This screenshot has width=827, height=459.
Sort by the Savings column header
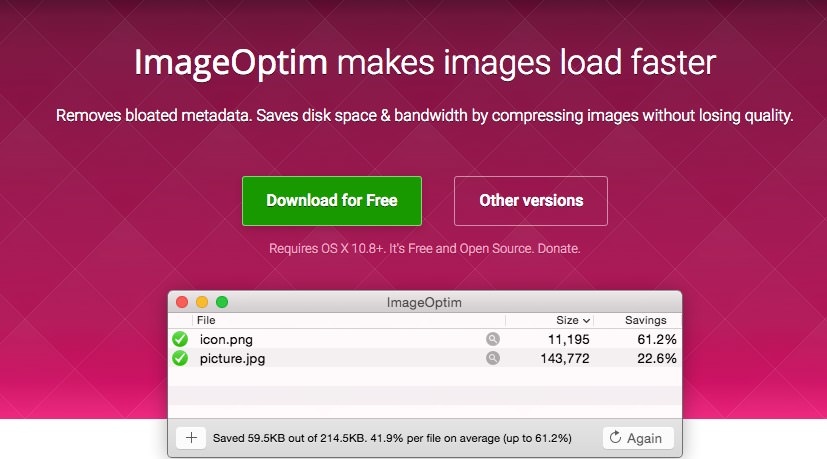click(x=645, y=320)
